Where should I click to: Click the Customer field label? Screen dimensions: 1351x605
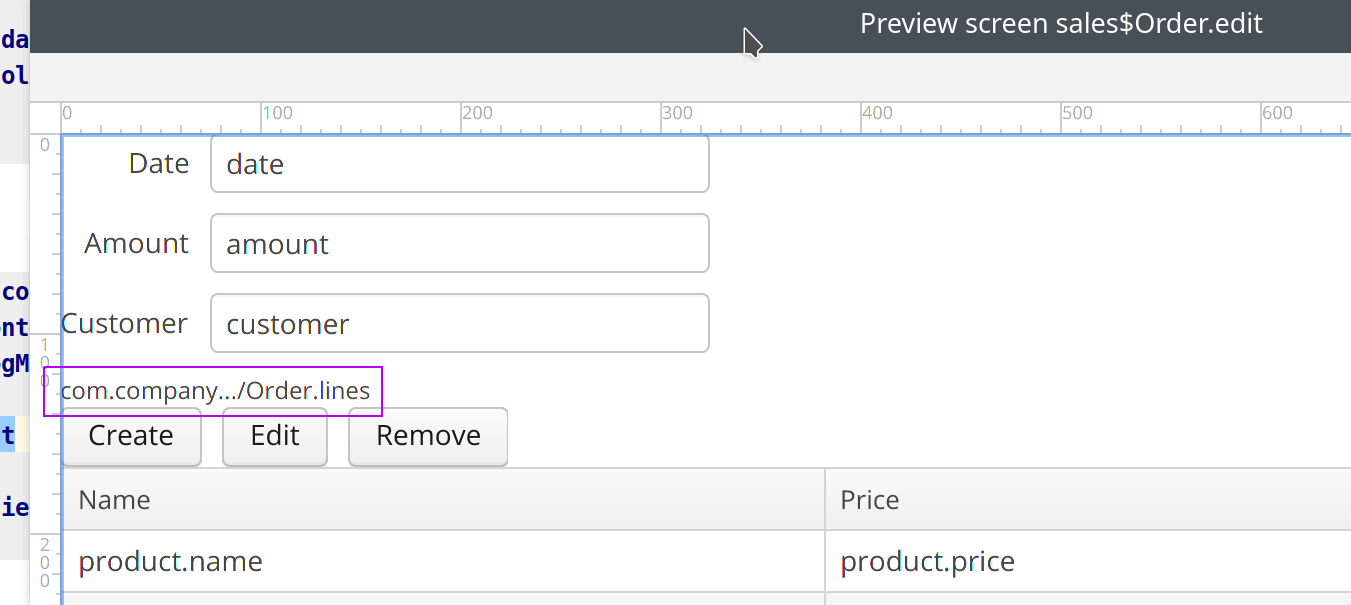coord(125,324)
